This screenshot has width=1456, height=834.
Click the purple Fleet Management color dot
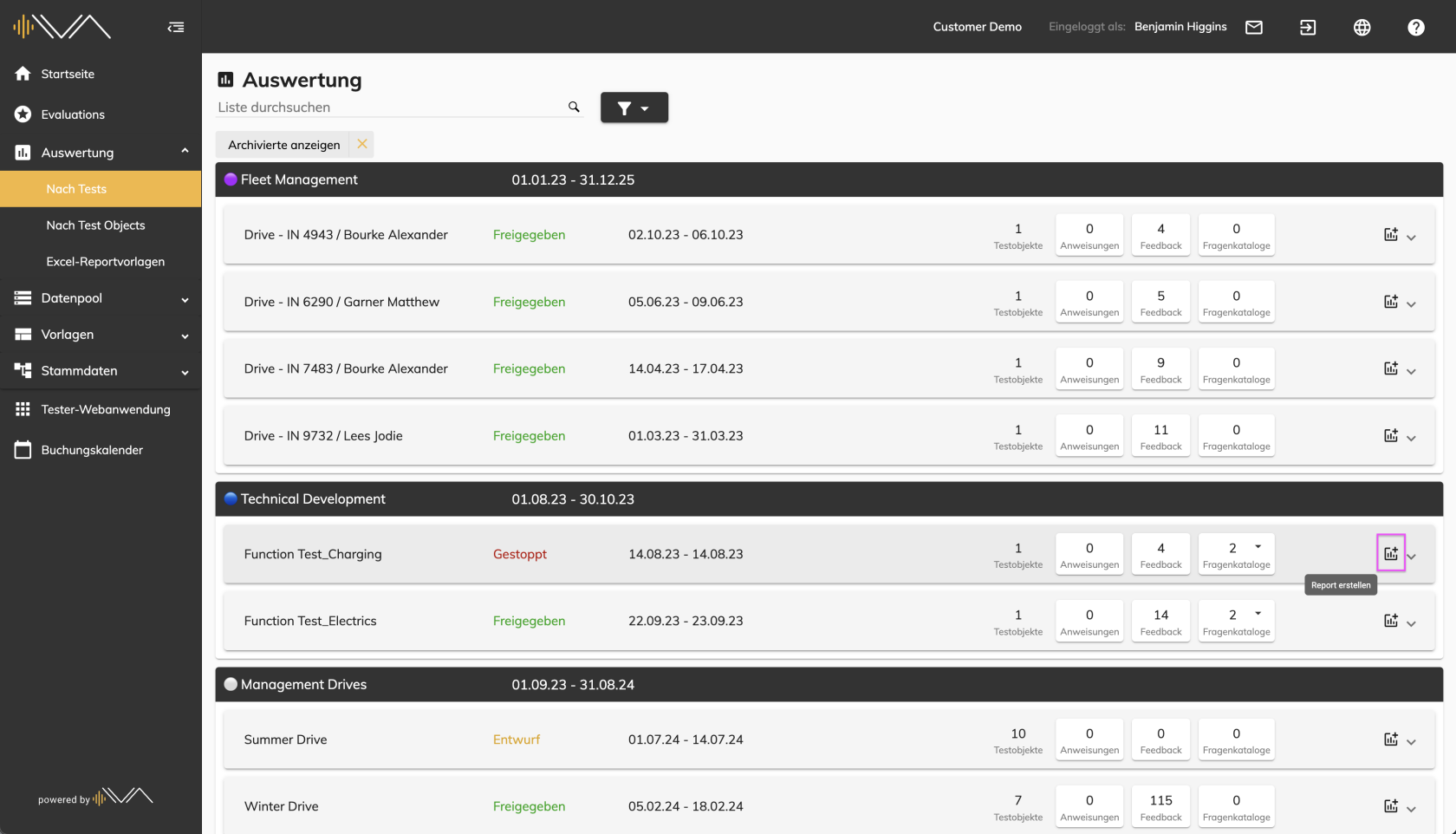click(x=231, y=179)
